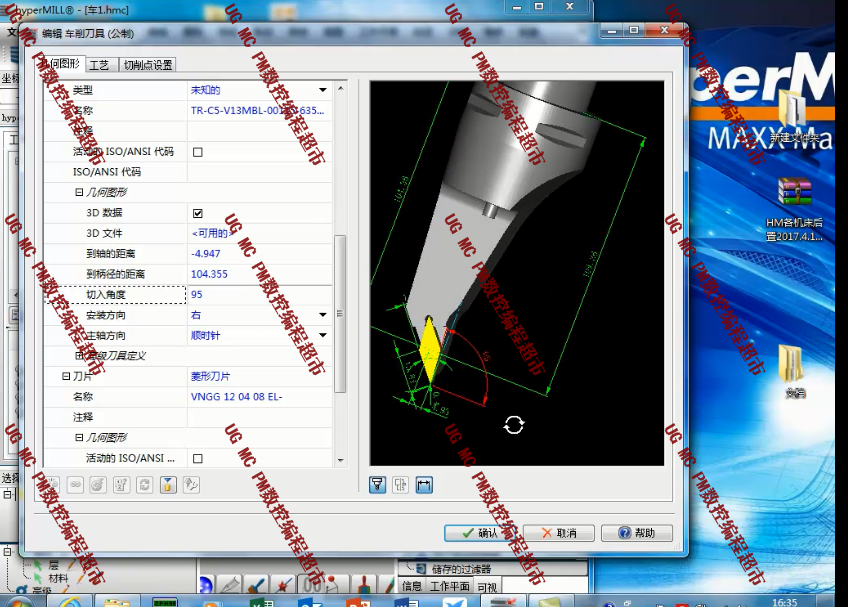Screen dimensions: 848x607
Task: Switch to the 信息 tab in hyperMILL
Action: pos(412,586)
